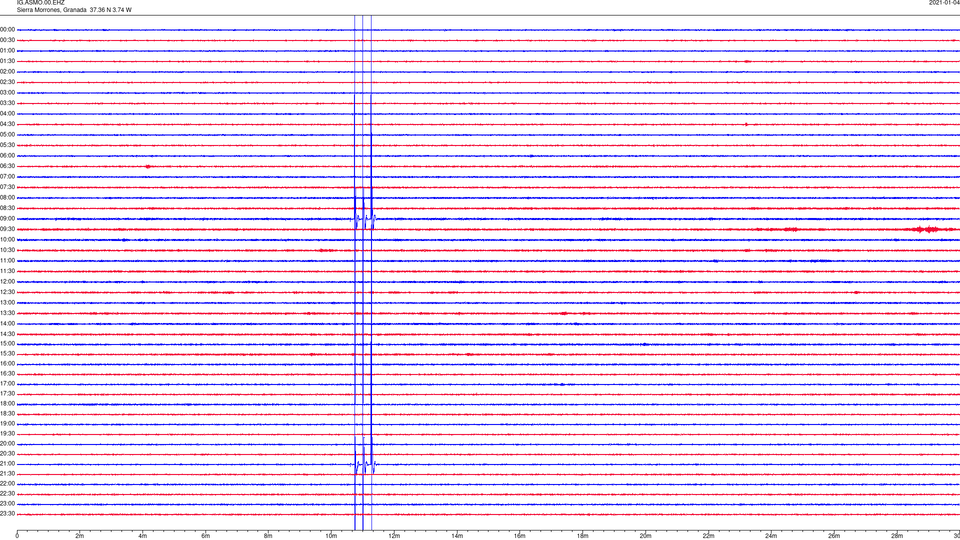Pick the blue calibration pulses on the 21:00 trace
This screenshot has height=540, width=960.
[x=364, y=464]
